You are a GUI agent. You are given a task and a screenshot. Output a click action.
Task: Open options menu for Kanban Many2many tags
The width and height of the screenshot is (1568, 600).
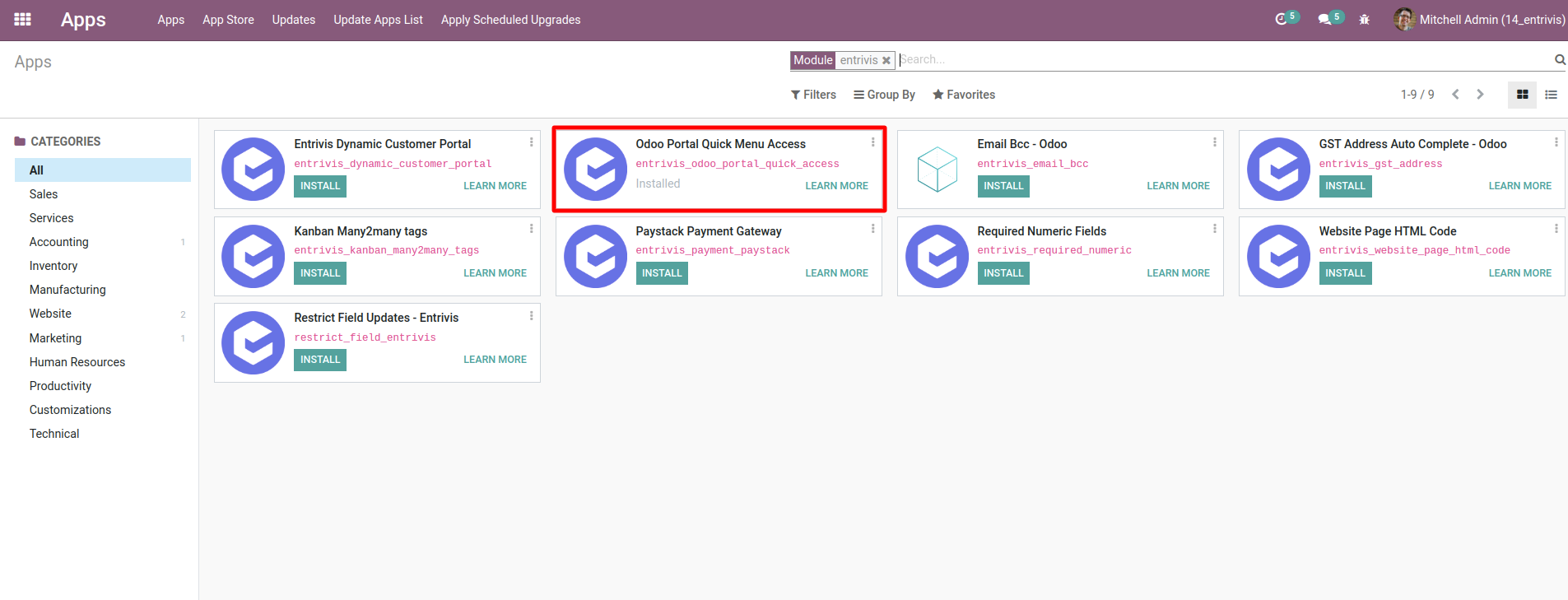click(x=532, y=229)
